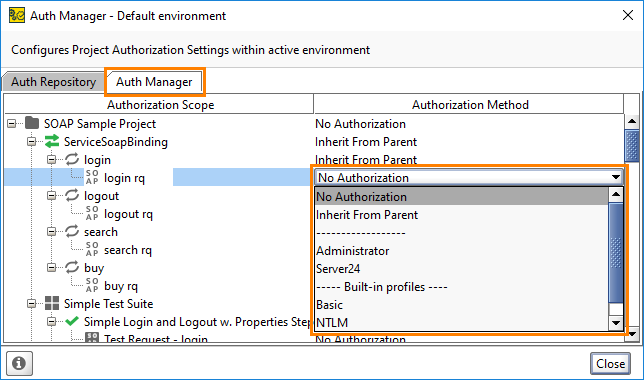This screenshot has width=644, height=380.
Task: Click the SOAP icon beside logout rq
Action: tap(92, 213)
